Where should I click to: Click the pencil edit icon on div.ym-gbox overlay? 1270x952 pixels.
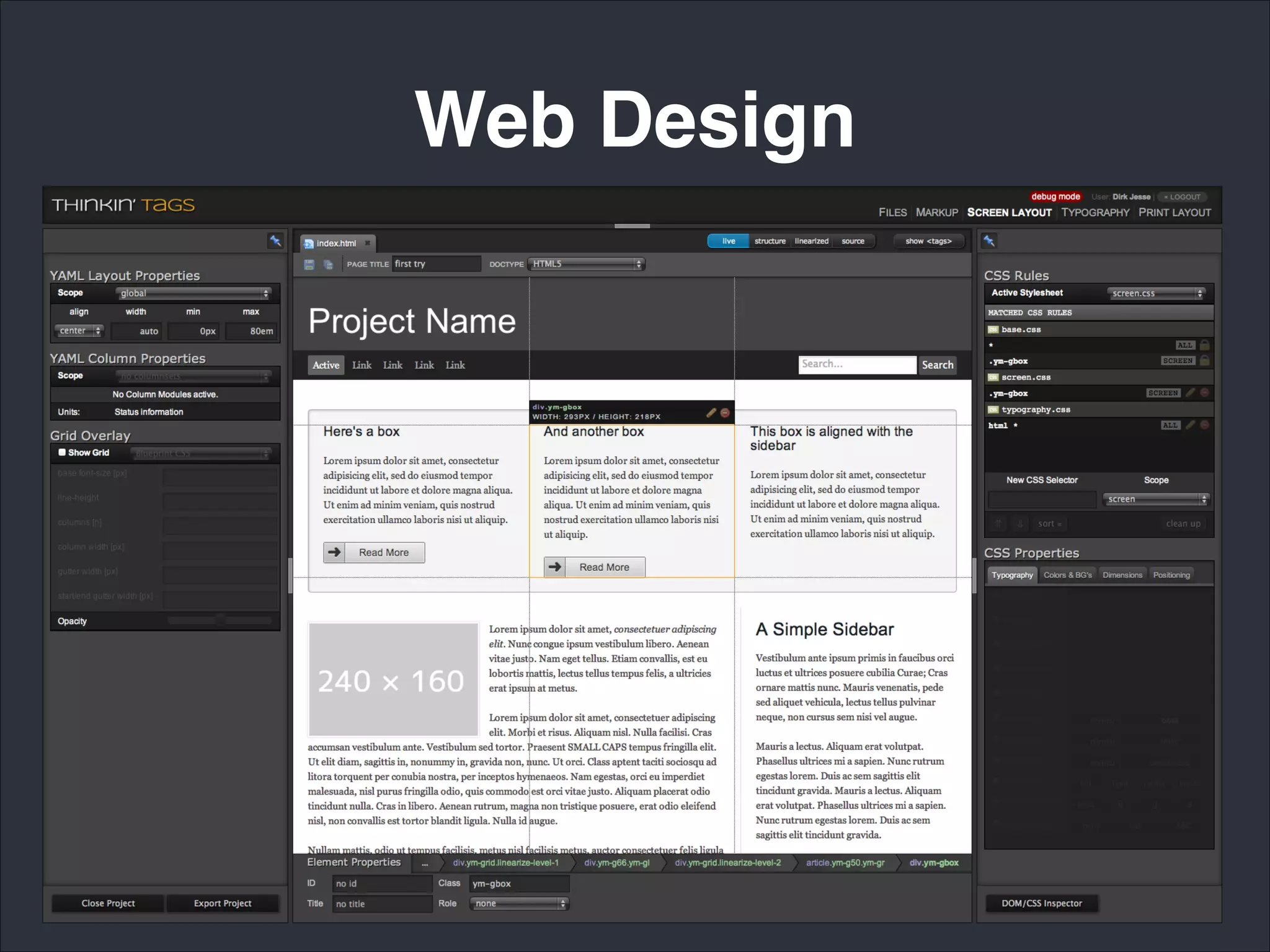click(x=711, y=413)
